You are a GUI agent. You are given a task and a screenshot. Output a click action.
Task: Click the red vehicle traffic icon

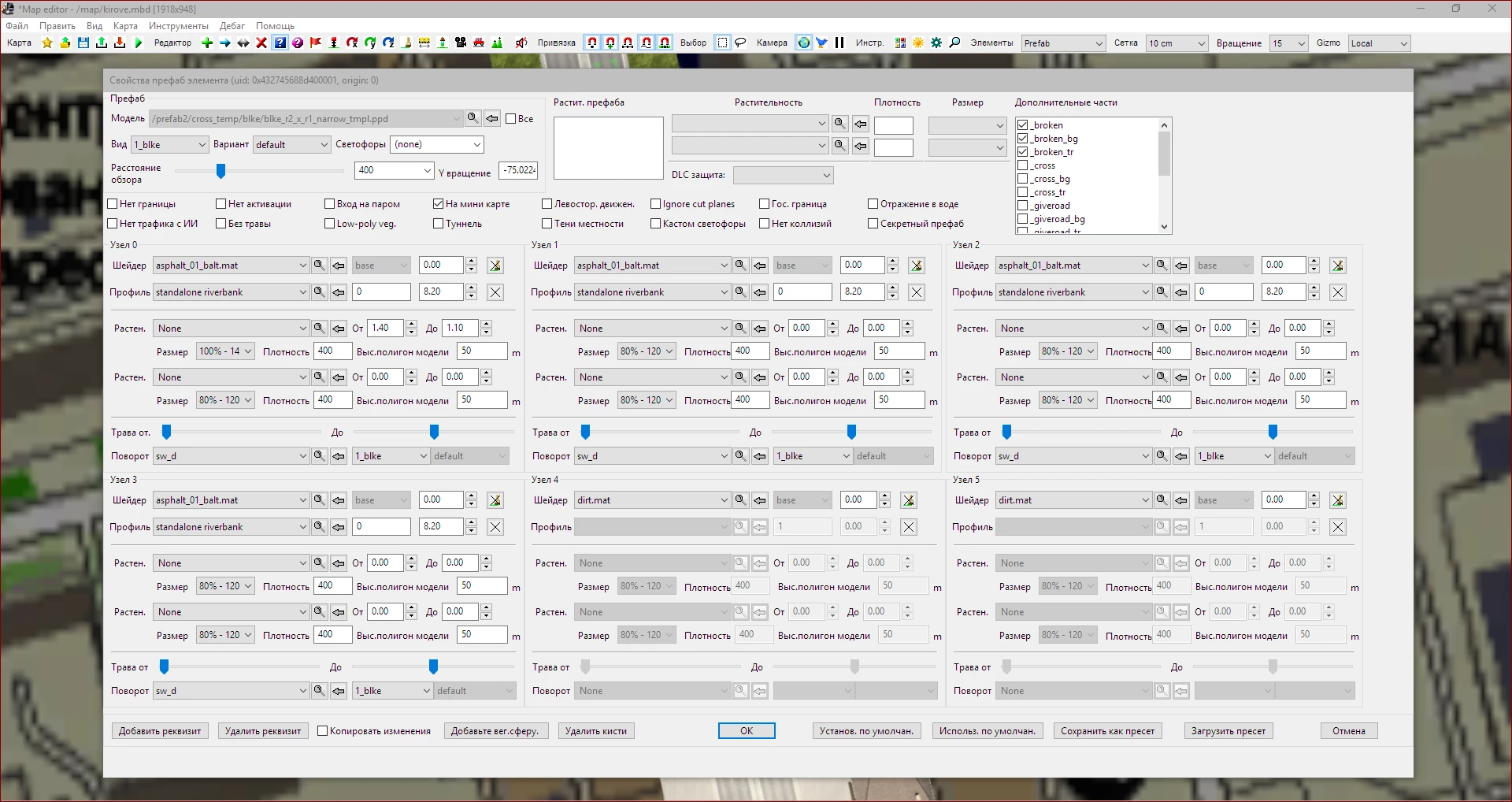pos(479,43)
